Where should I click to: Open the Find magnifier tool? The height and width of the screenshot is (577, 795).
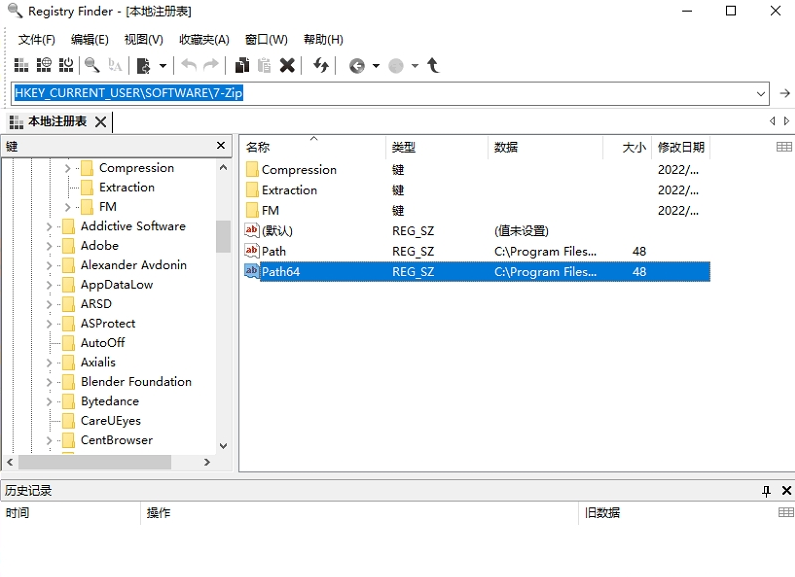pyautogui.click(x=92, y=65)
